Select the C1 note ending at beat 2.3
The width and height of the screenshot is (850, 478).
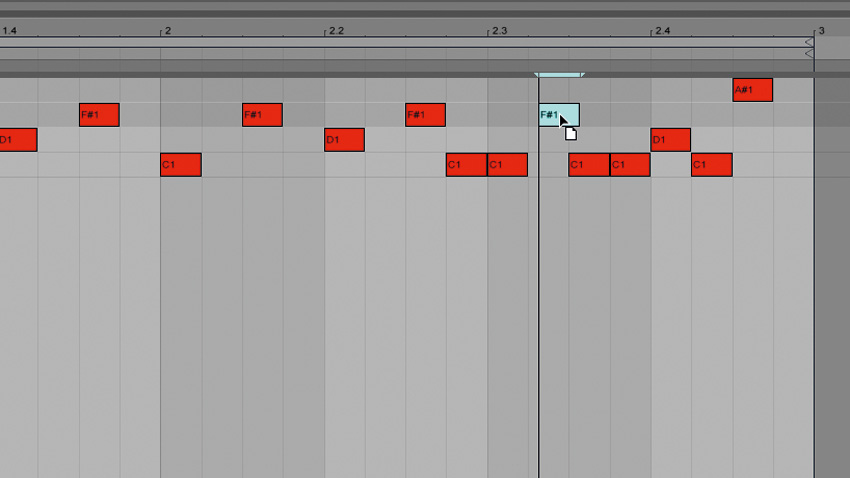click(x=466, y=165)
